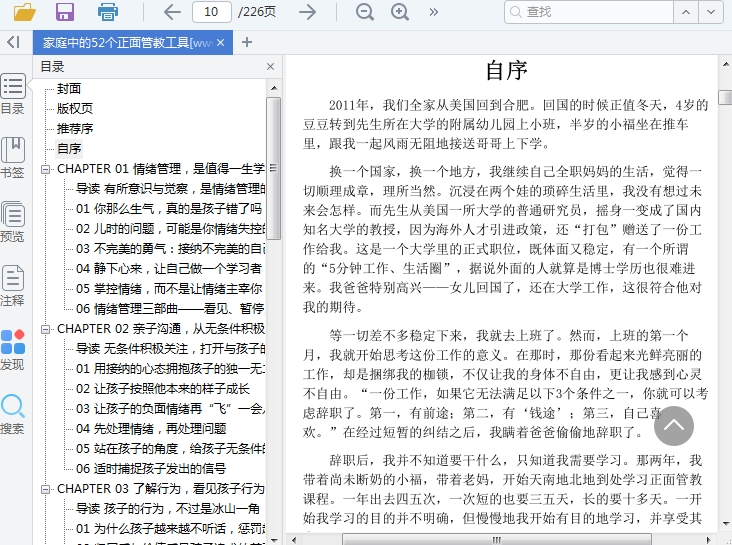Open 02 儿时的问题 outline entry

[170, 229]
